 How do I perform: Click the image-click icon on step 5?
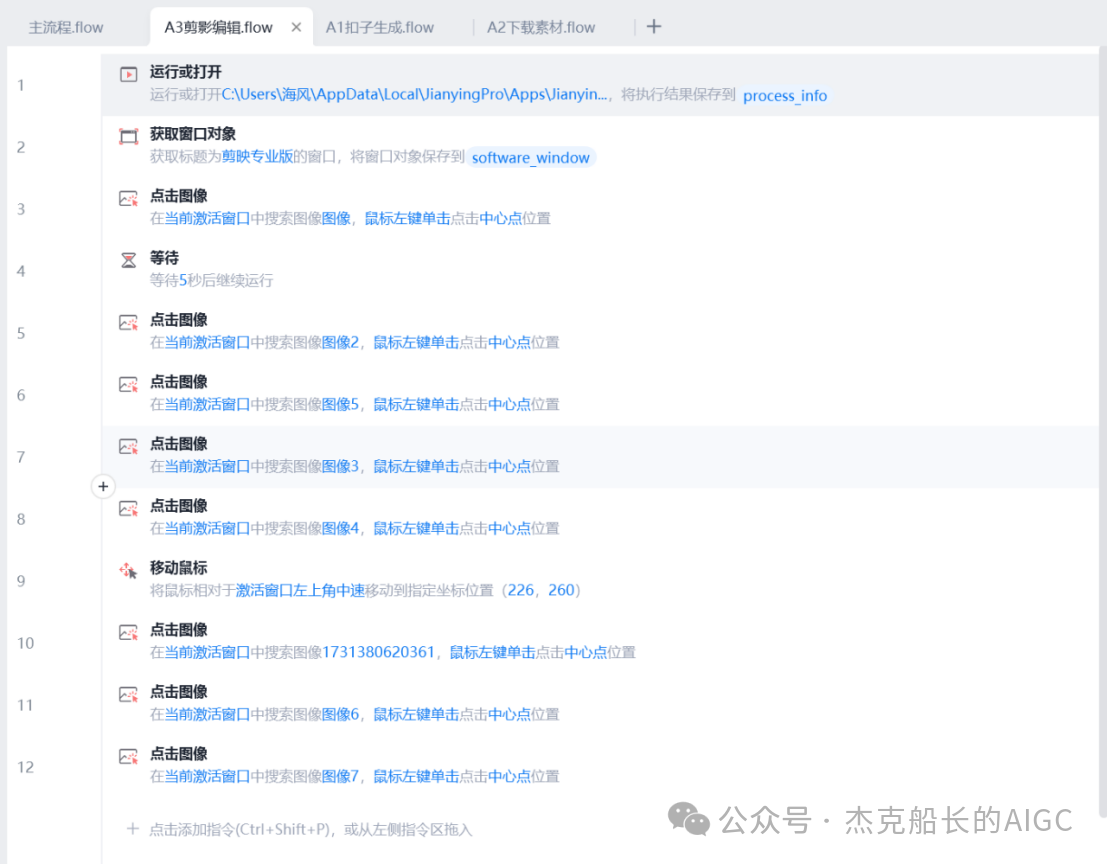pyautogui.click(x=127, y=320)
